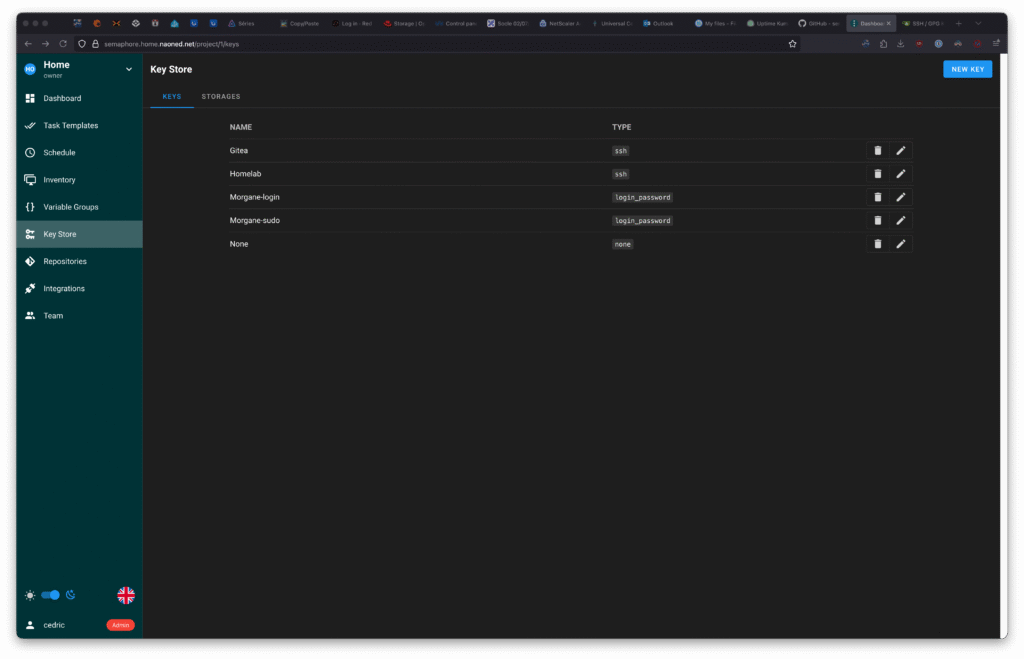Viewport: 1024px width, 659px height.
Task: Delete the Morgane-login key
Action: point(878,197)
